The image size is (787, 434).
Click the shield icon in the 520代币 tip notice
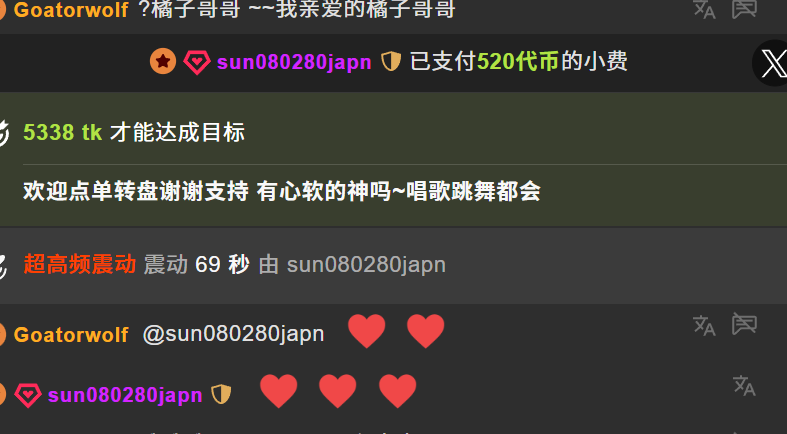391,62
